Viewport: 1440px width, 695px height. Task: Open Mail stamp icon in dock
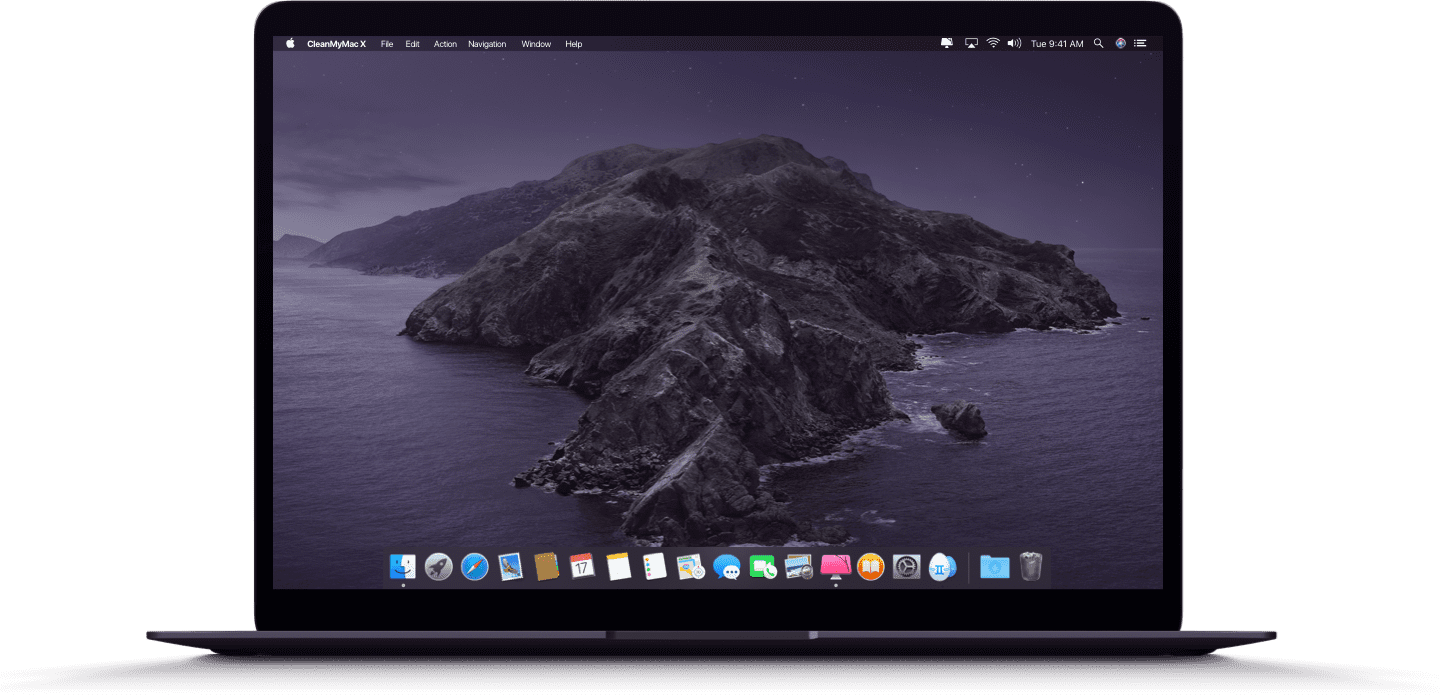(x=511, y=567)
